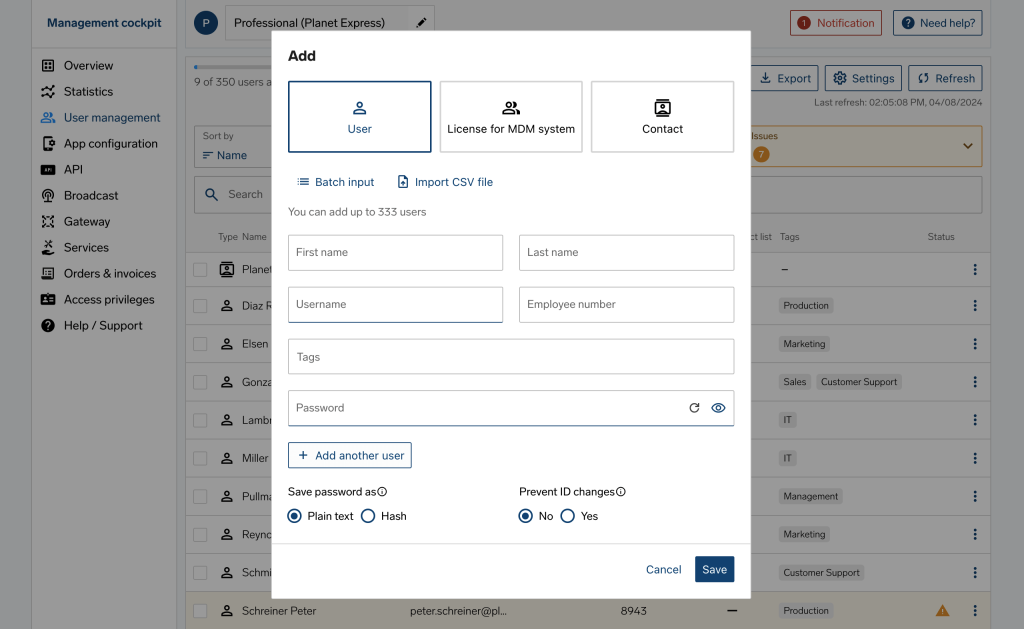The image size is (1024, 629).
Task: Select the Contact option in Add dialog
Action: [662, 116]
